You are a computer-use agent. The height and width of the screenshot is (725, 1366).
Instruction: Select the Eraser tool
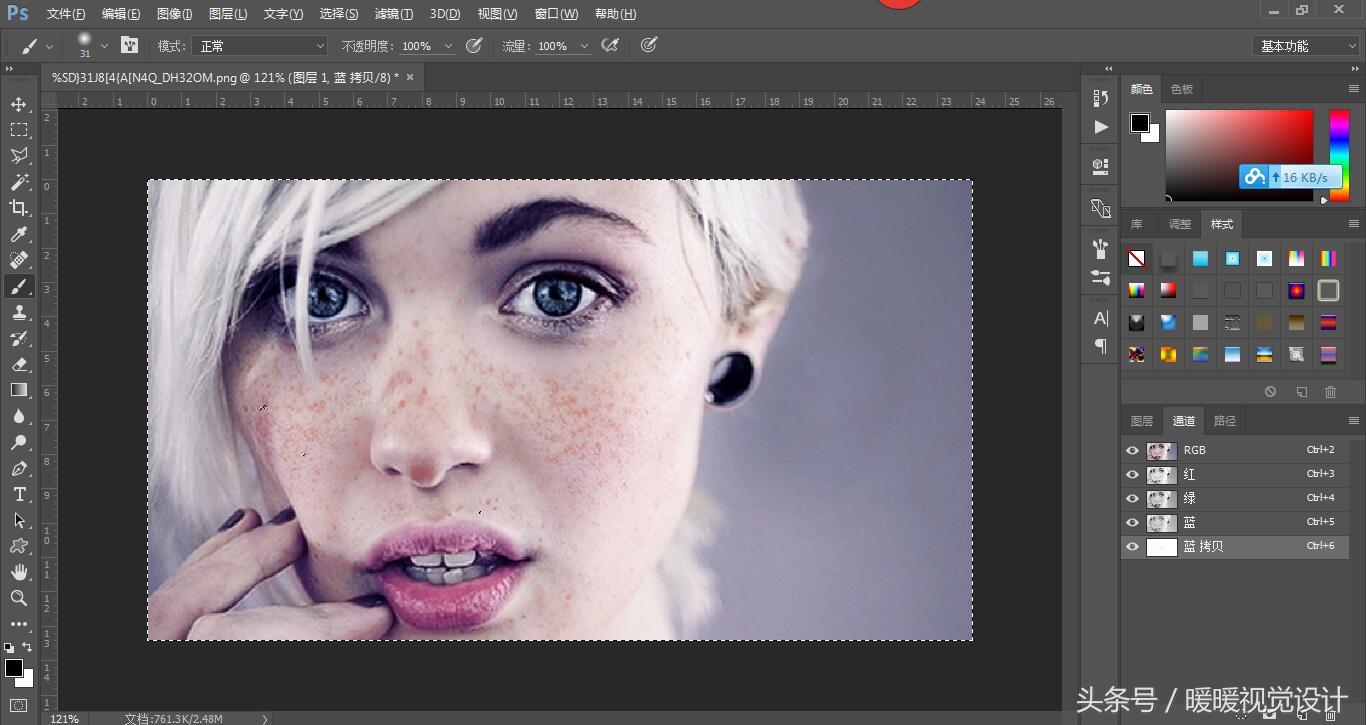(x=19, y=364)
